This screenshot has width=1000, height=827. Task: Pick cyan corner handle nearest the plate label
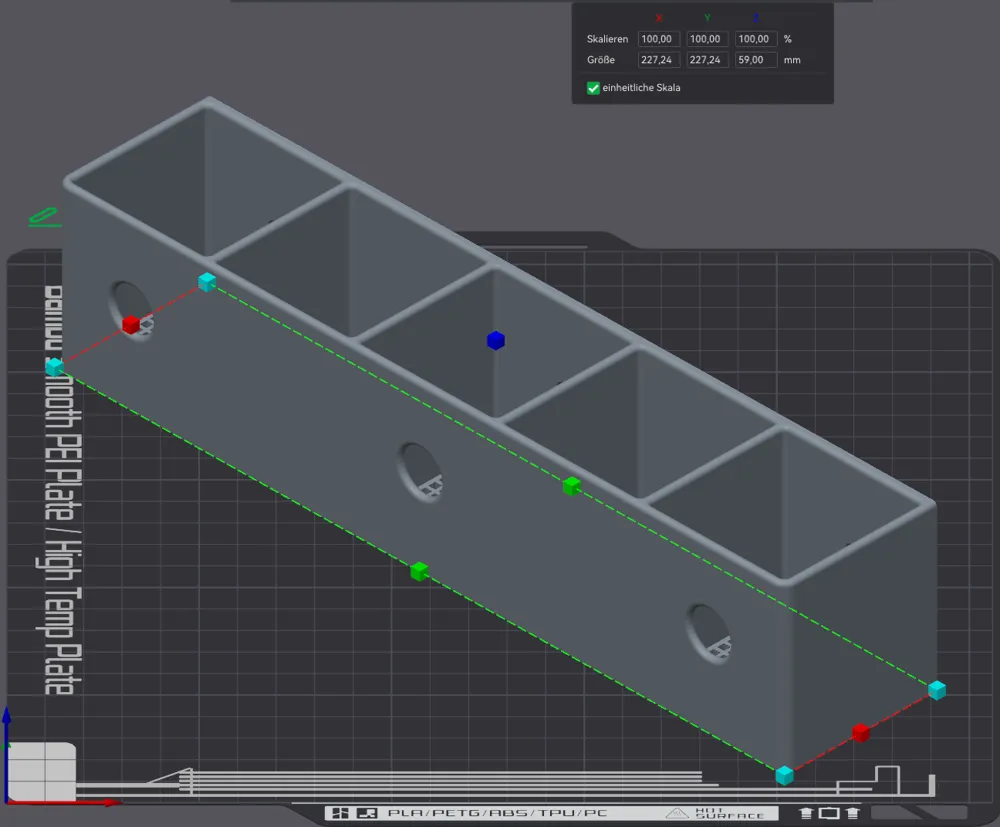(54, 367)
